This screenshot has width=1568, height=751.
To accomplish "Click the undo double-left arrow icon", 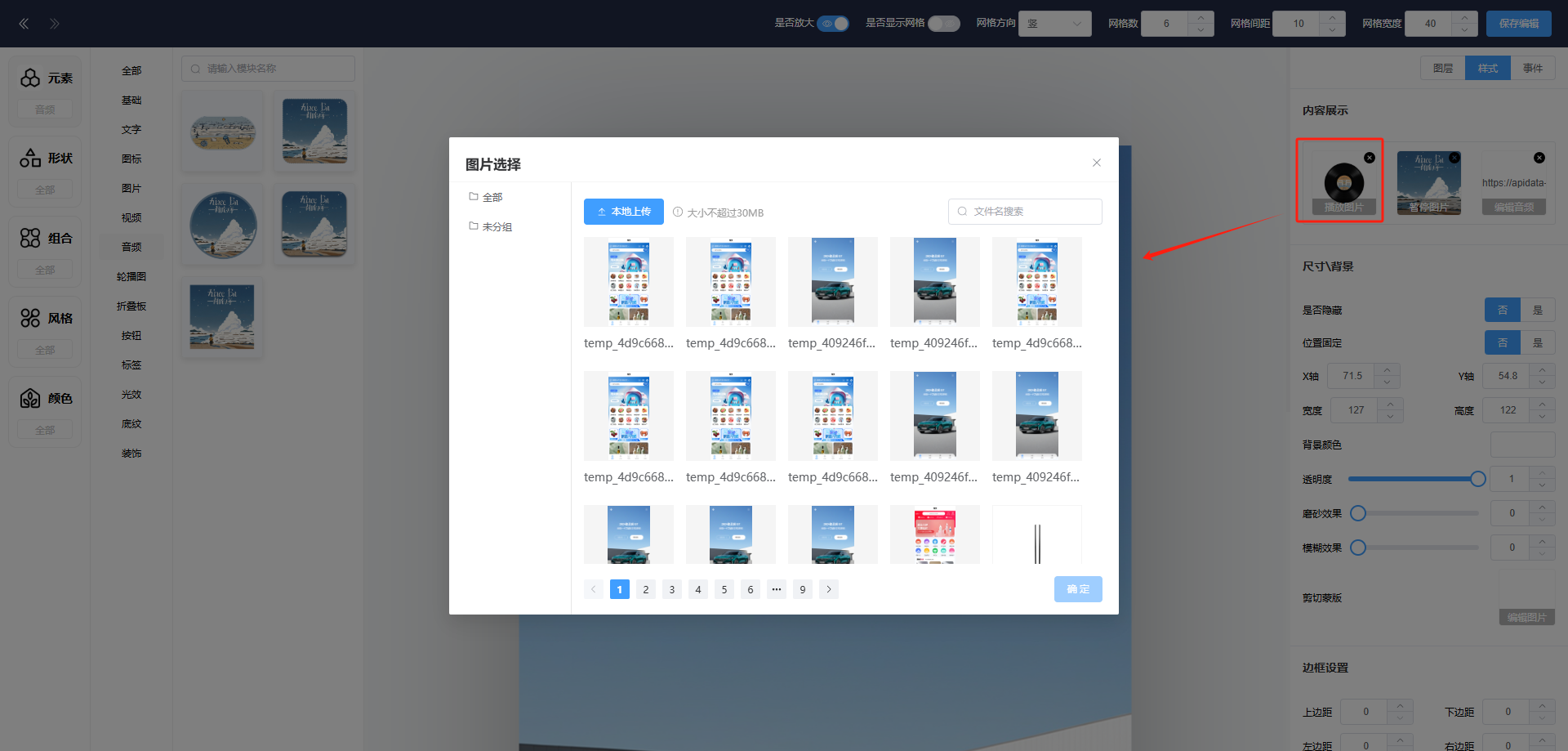I will 24,24.
